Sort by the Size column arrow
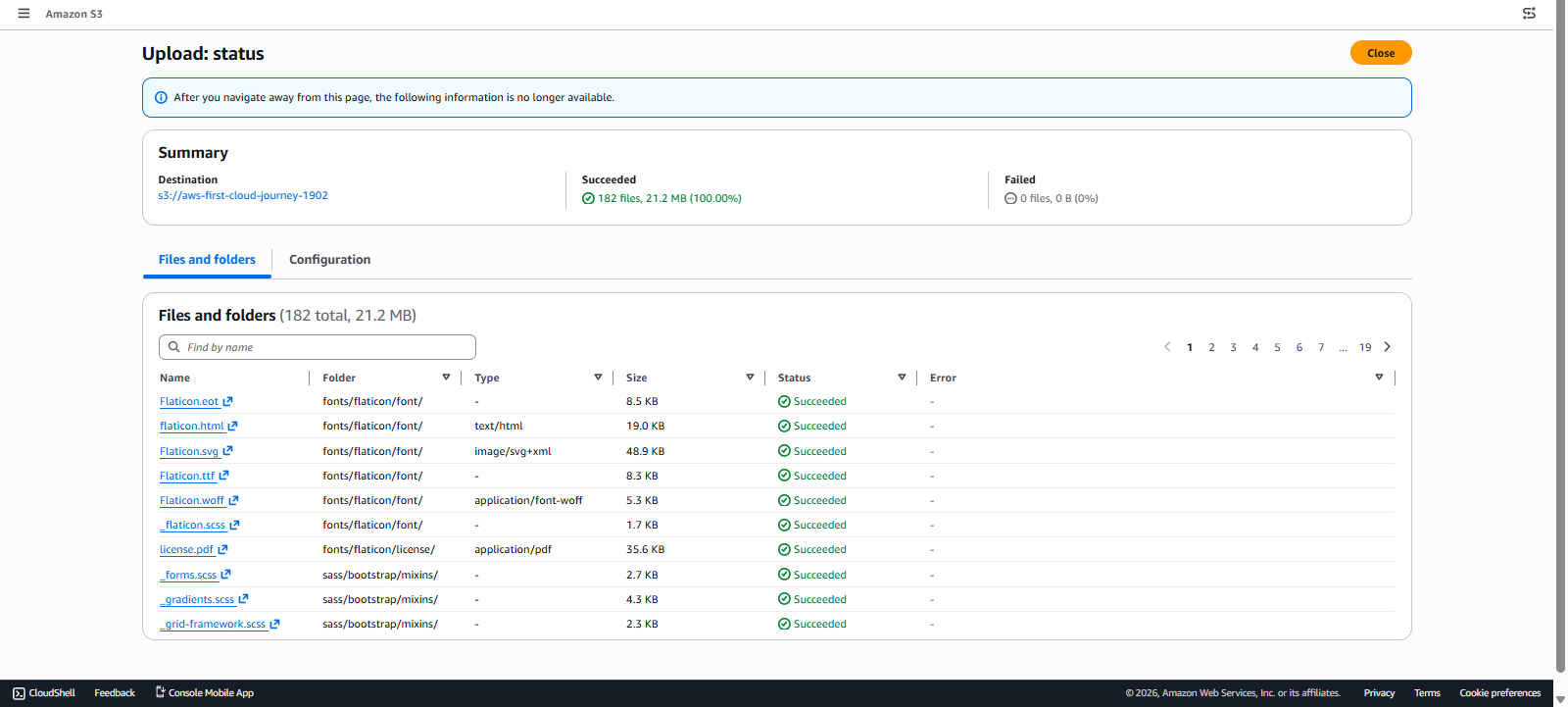Image resolution: width=1568 pixels, height=707 pixels. click(750, 378)
